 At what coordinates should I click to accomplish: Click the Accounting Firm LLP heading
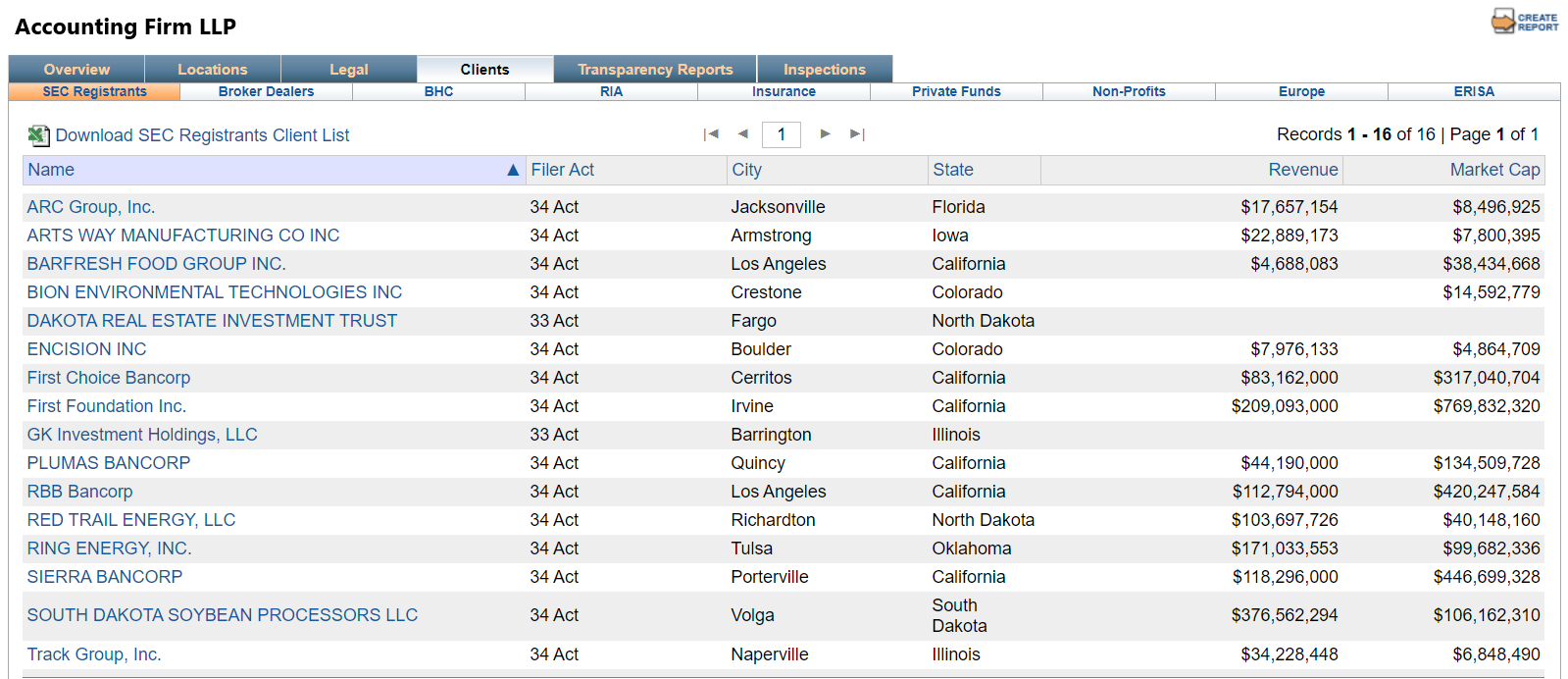126,26
